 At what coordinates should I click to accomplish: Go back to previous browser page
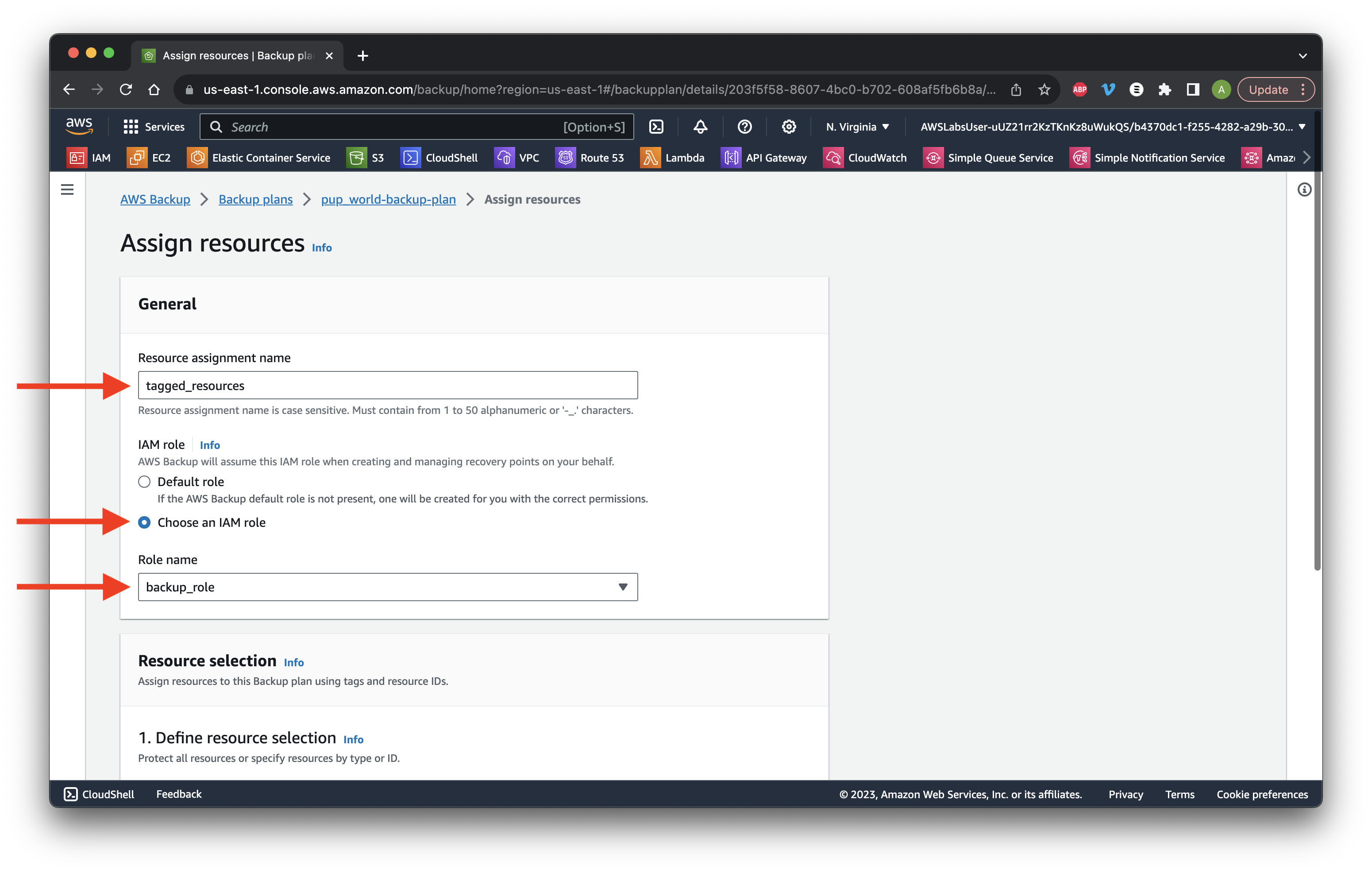pyautogui.click(x=68, y=89)
